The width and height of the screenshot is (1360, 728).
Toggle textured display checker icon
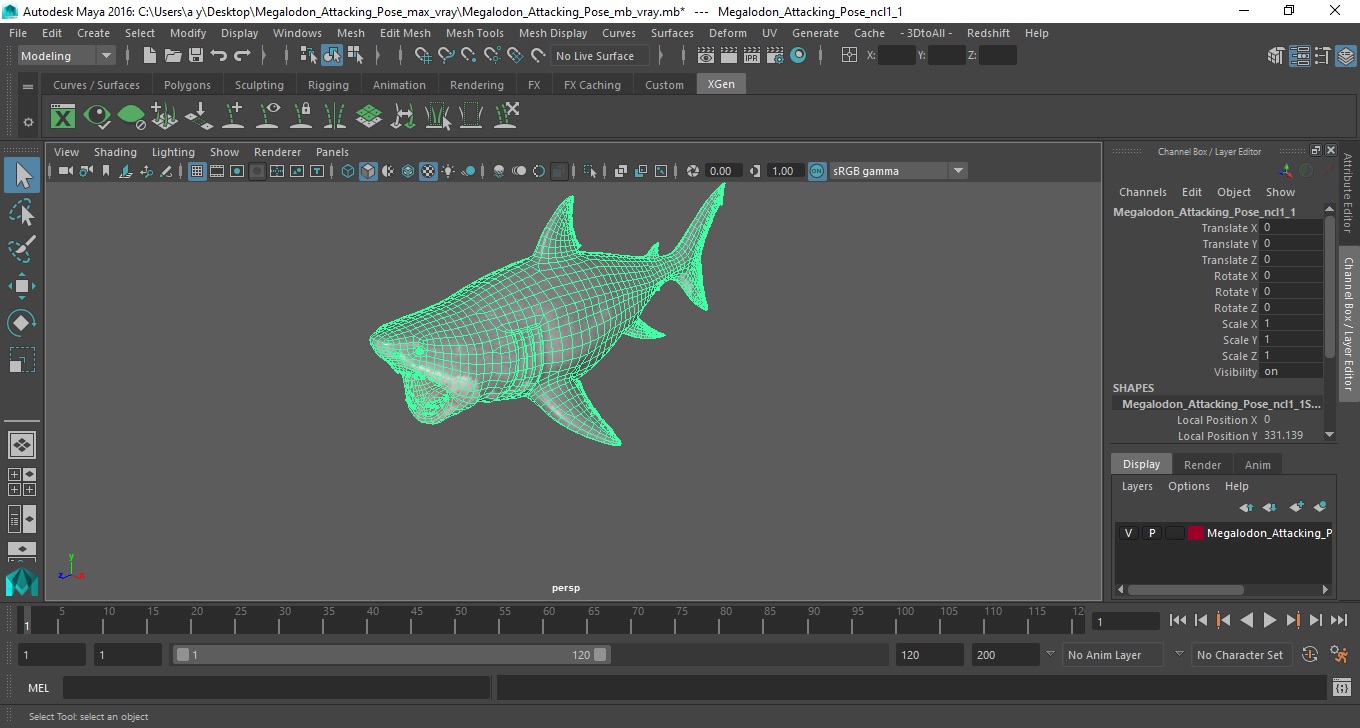click(x=428, y=171)
